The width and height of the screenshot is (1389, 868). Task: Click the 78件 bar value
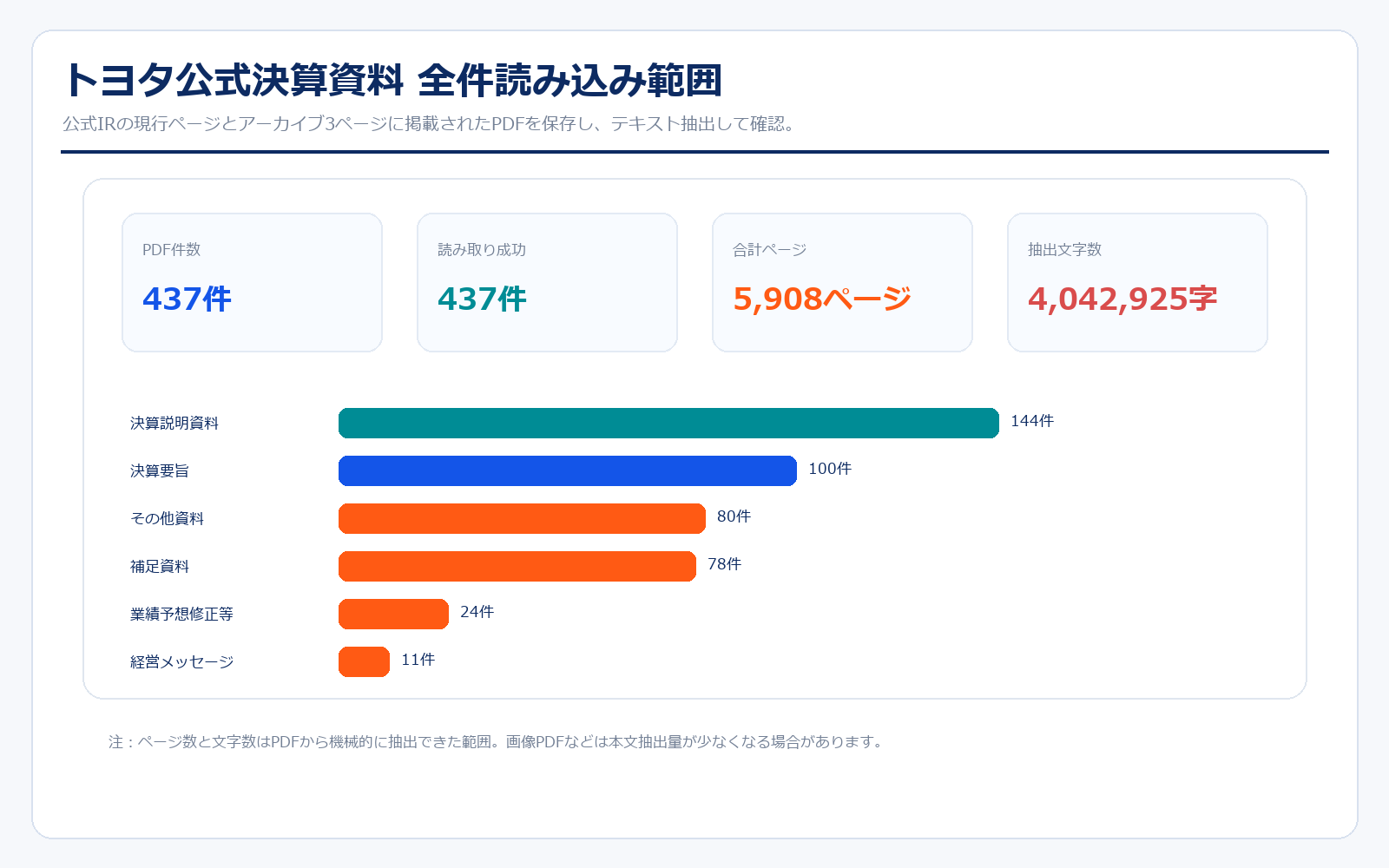tap(724, 564)
